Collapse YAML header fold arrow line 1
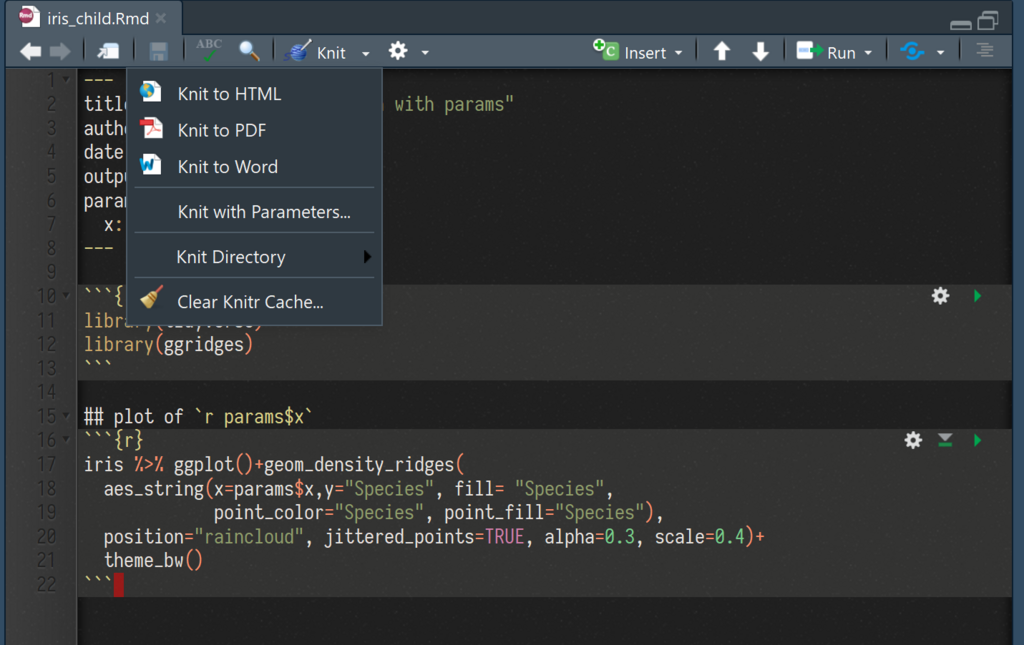This screenshot has width=1024, height=645. coord(66,80)
